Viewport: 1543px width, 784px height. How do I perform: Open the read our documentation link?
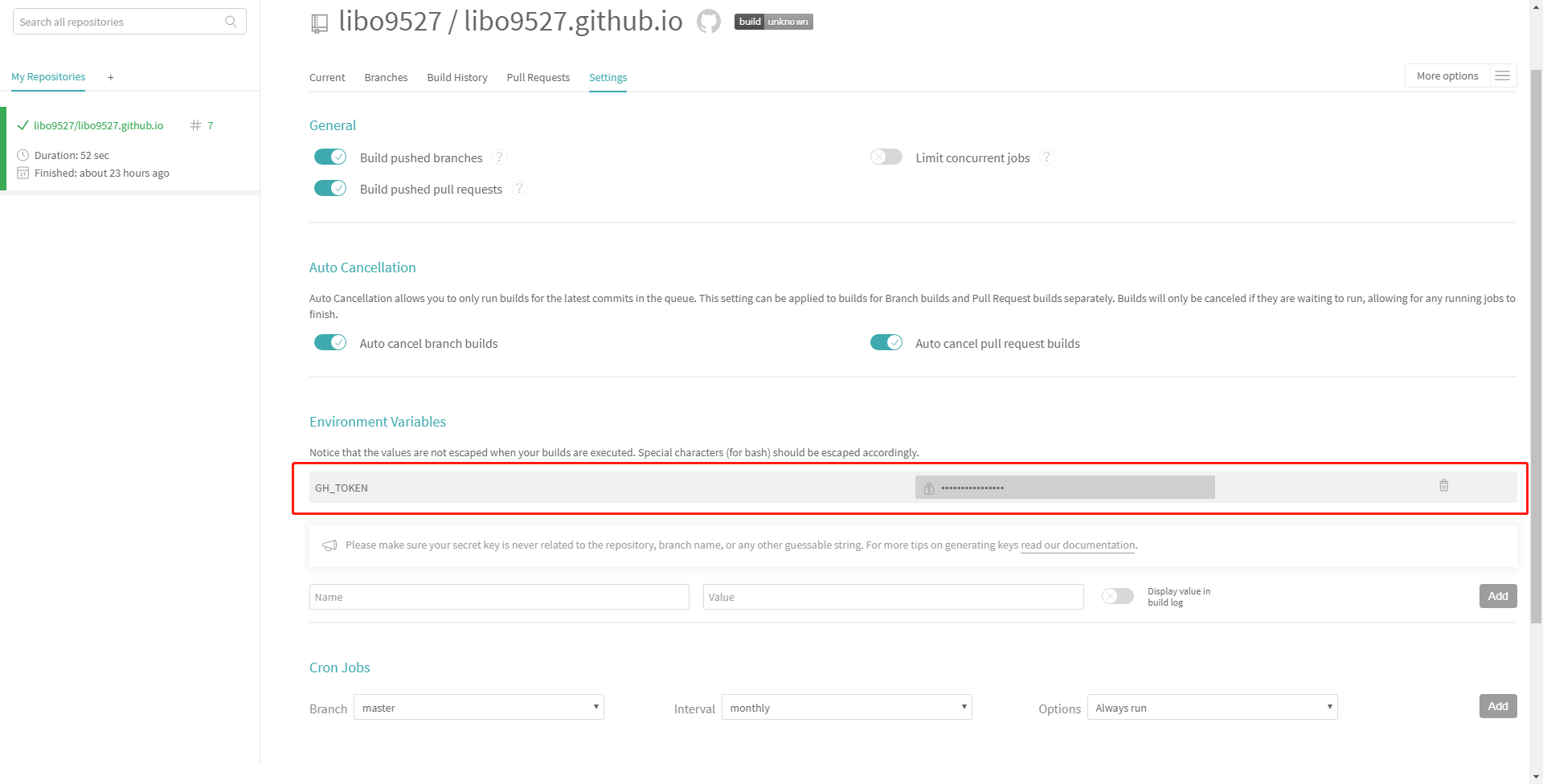coord(1078,545)
